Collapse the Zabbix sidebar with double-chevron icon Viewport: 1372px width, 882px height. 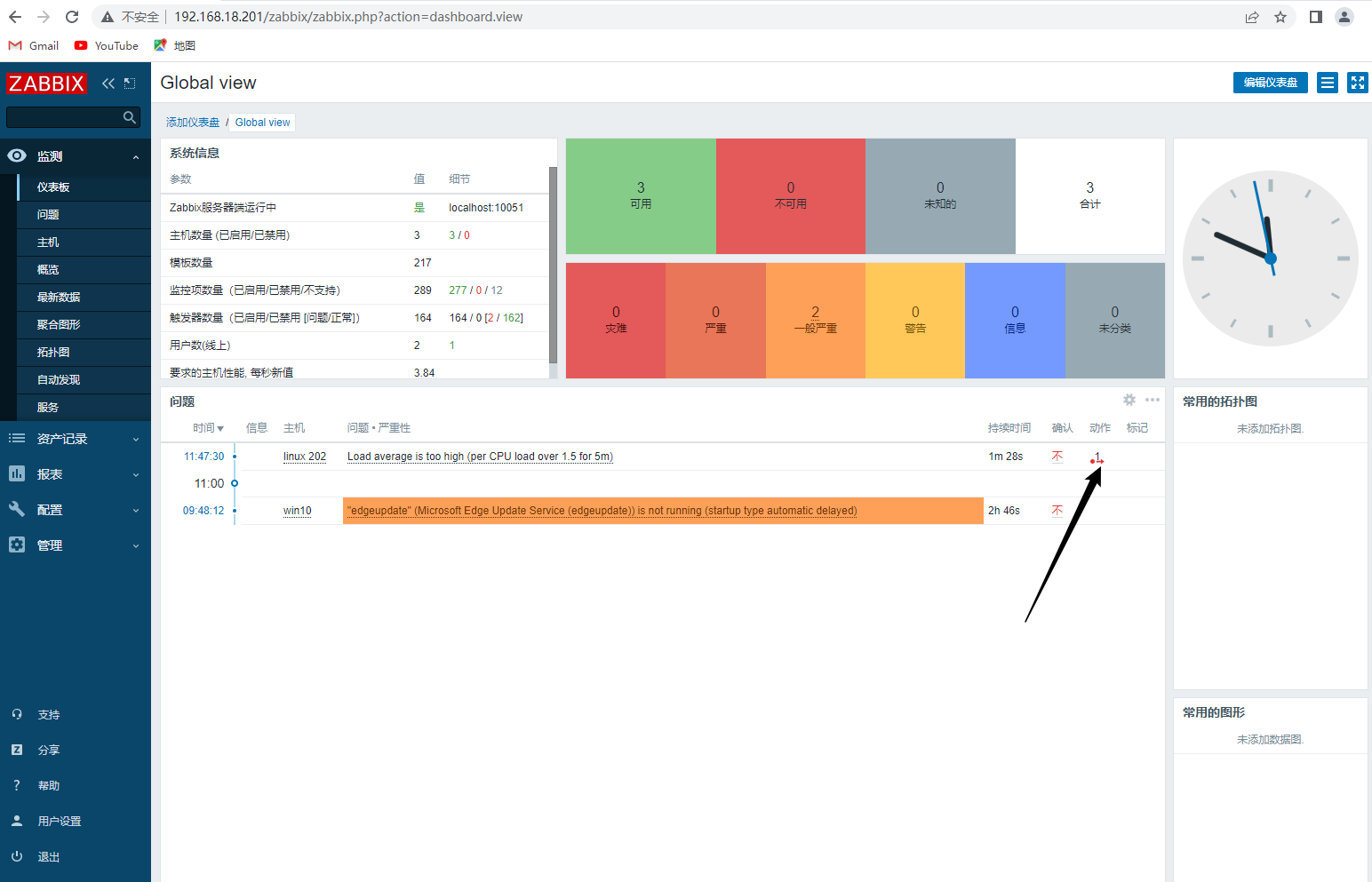(x=108, y=83)
